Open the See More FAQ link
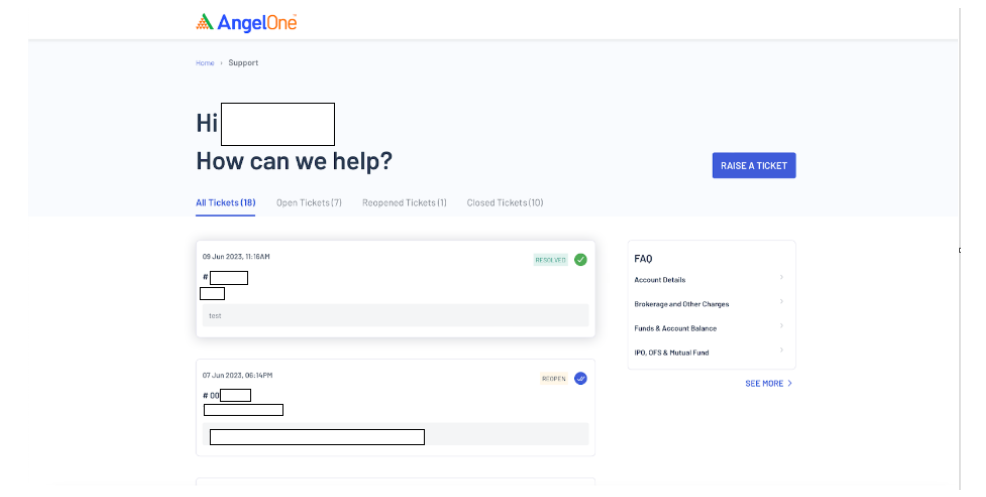Viewport: 986px width, 497px height. [x=764, y=383]
